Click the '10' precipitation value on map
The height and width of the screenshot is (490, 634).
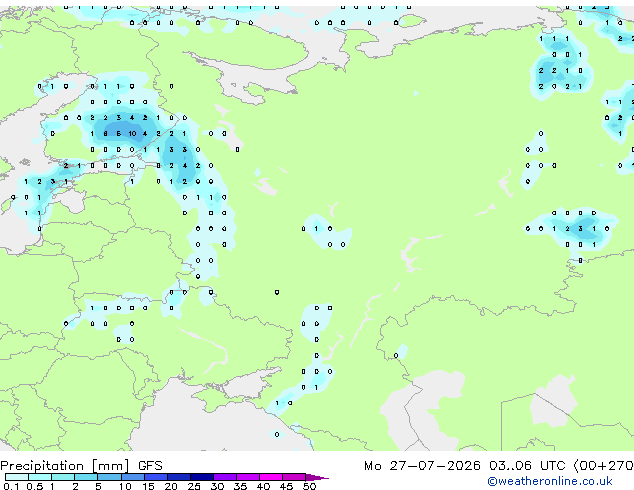132,133
